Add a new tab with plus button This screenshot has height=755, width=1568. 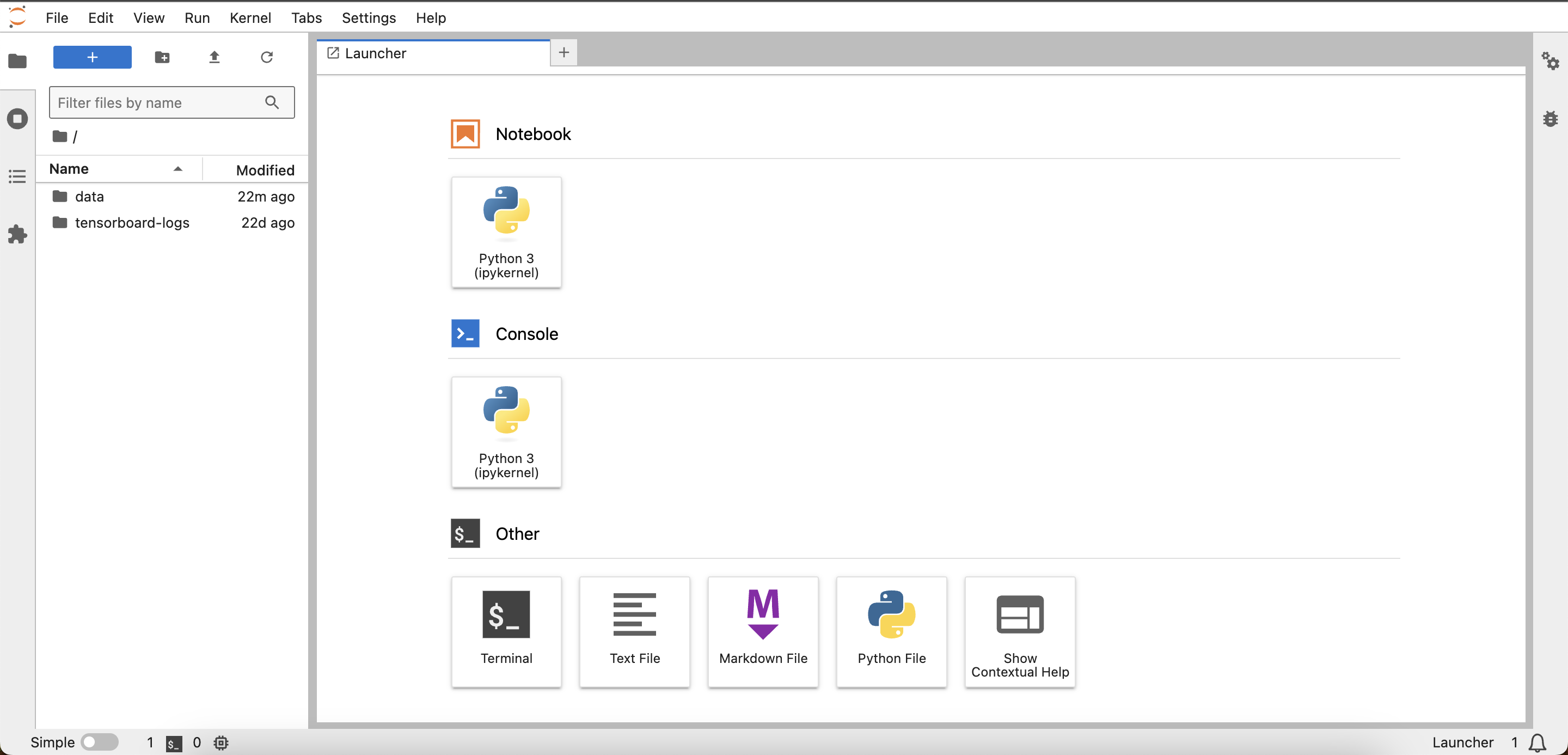[x=563, y=52]
